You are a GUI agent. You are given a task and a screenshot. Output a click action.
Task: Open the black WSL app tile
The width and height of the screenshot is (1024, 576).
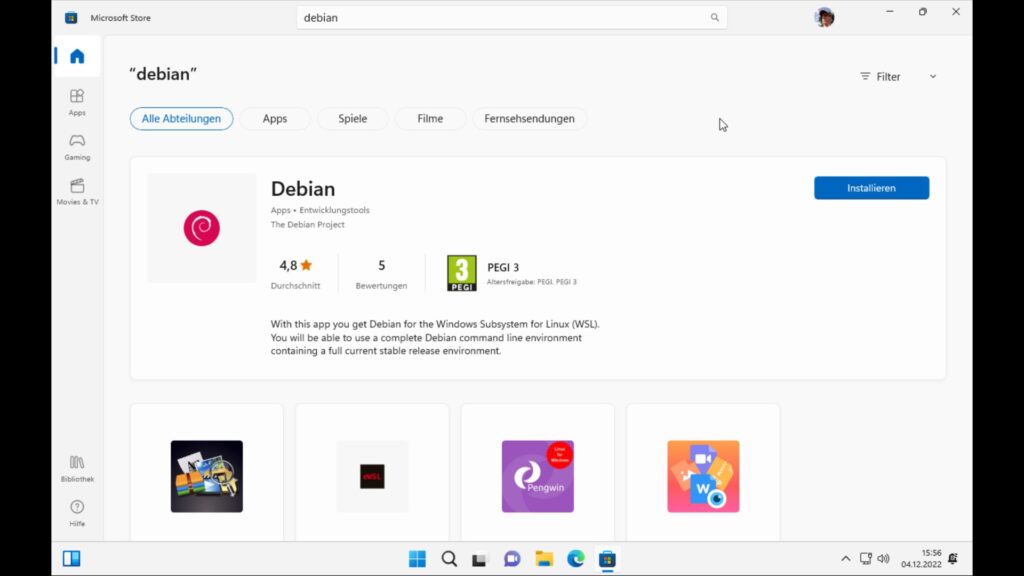[372, 476]
